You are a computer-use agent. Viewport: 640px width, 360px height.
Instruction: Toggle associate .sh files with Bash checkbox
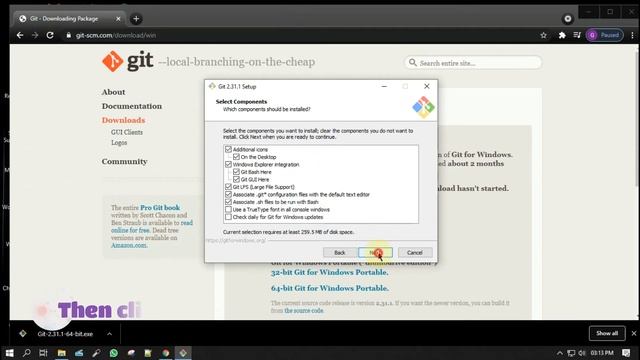tap(228, 202)
